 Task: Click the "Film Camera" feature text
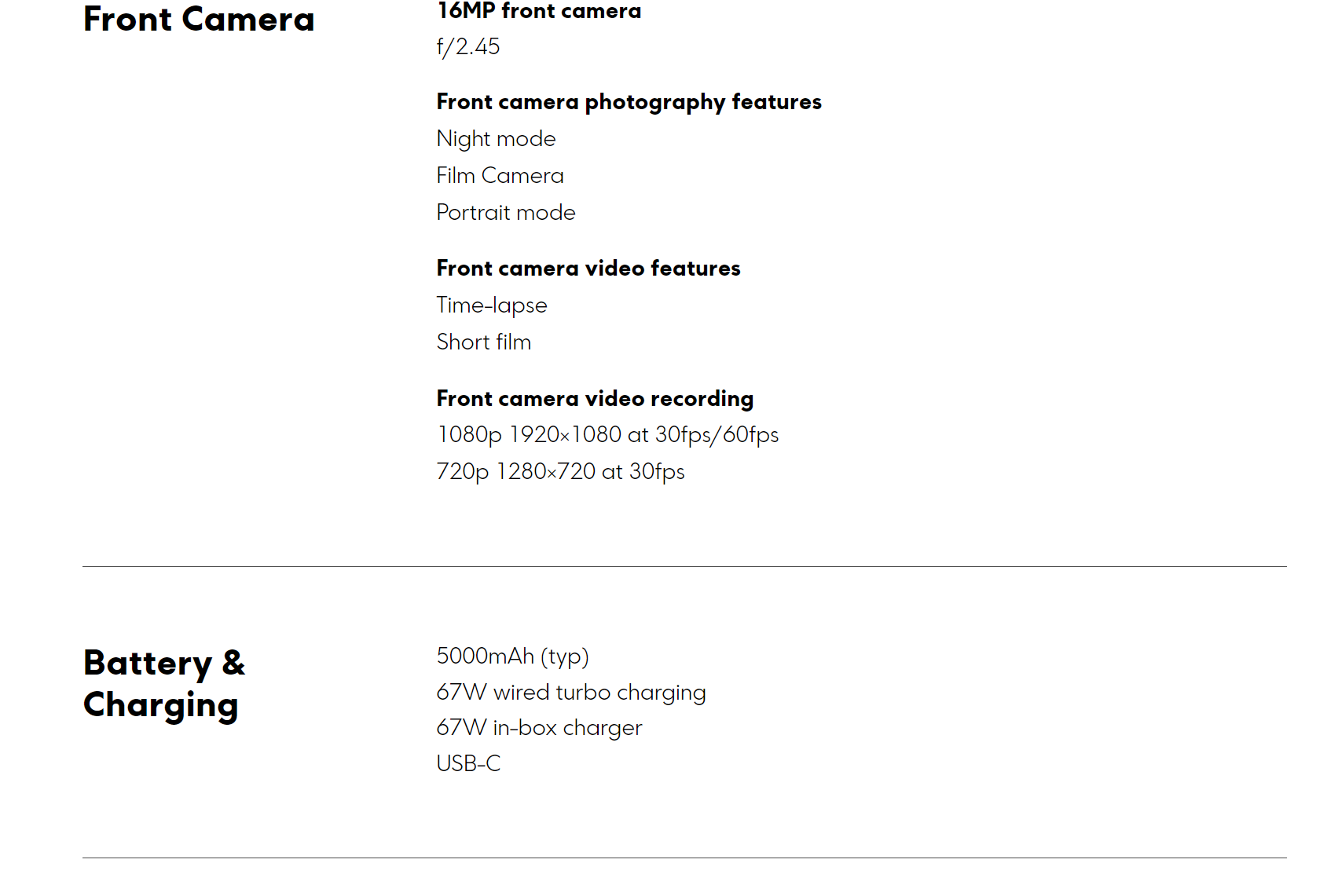pos(500,176)
